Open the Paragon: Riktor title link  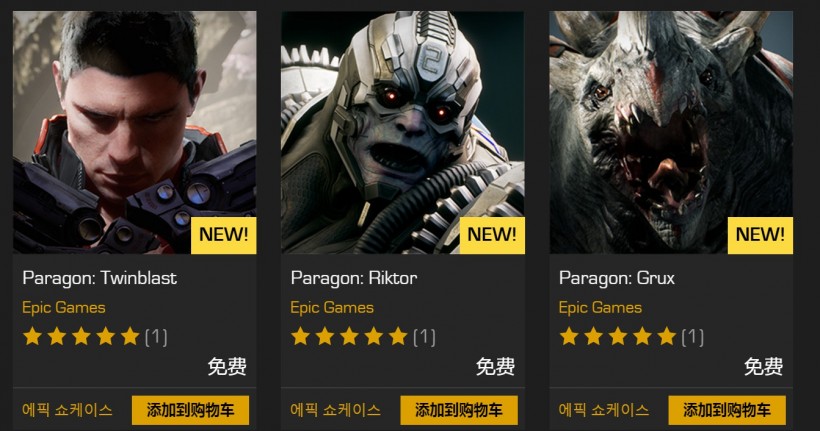point(354,278)
